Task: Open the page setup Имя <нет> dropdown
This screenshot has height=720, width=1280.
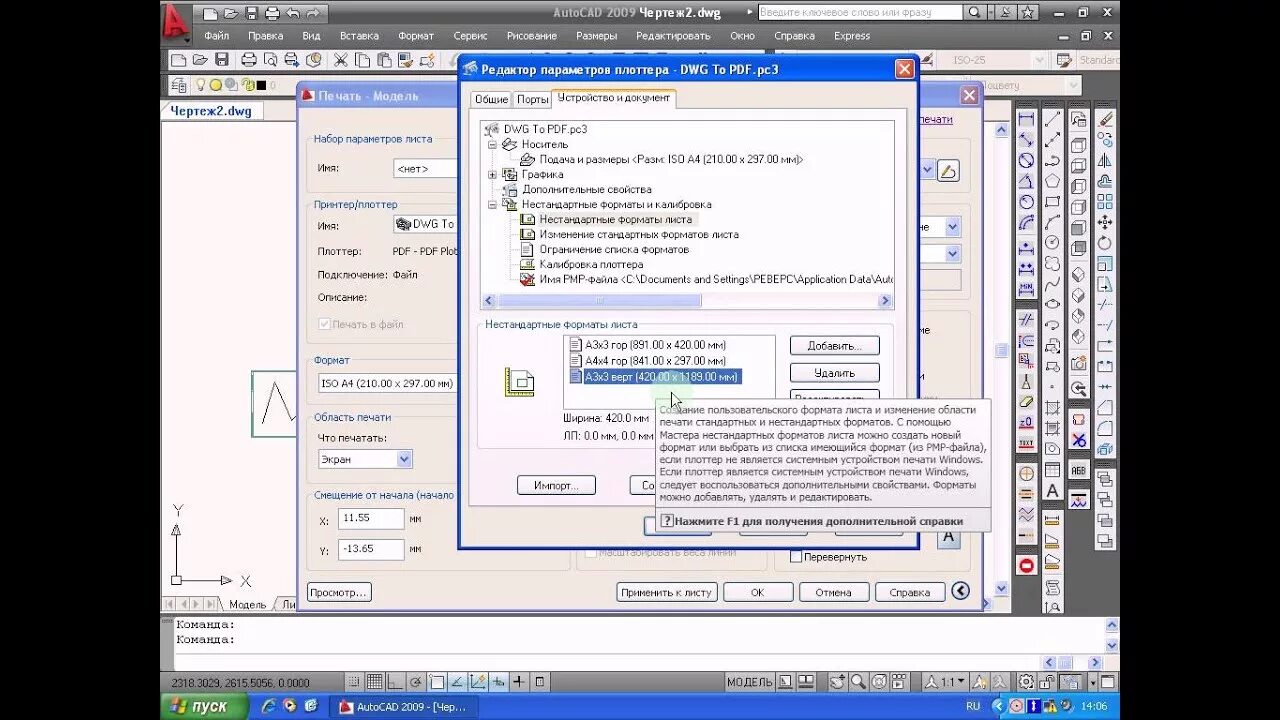Action: [425, 169]
